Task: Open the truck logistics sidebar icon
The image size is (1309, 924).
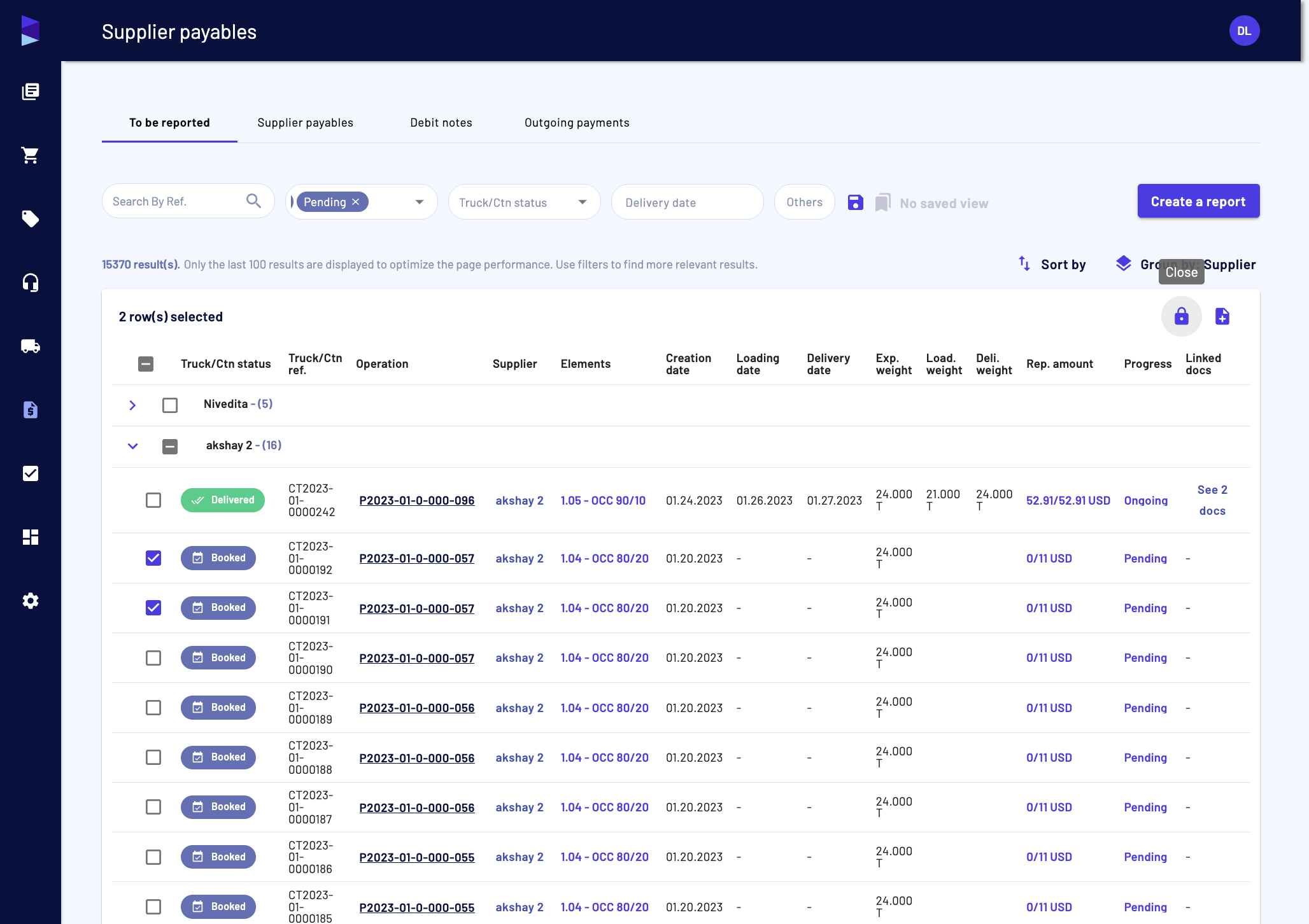Action: [30, 346]
